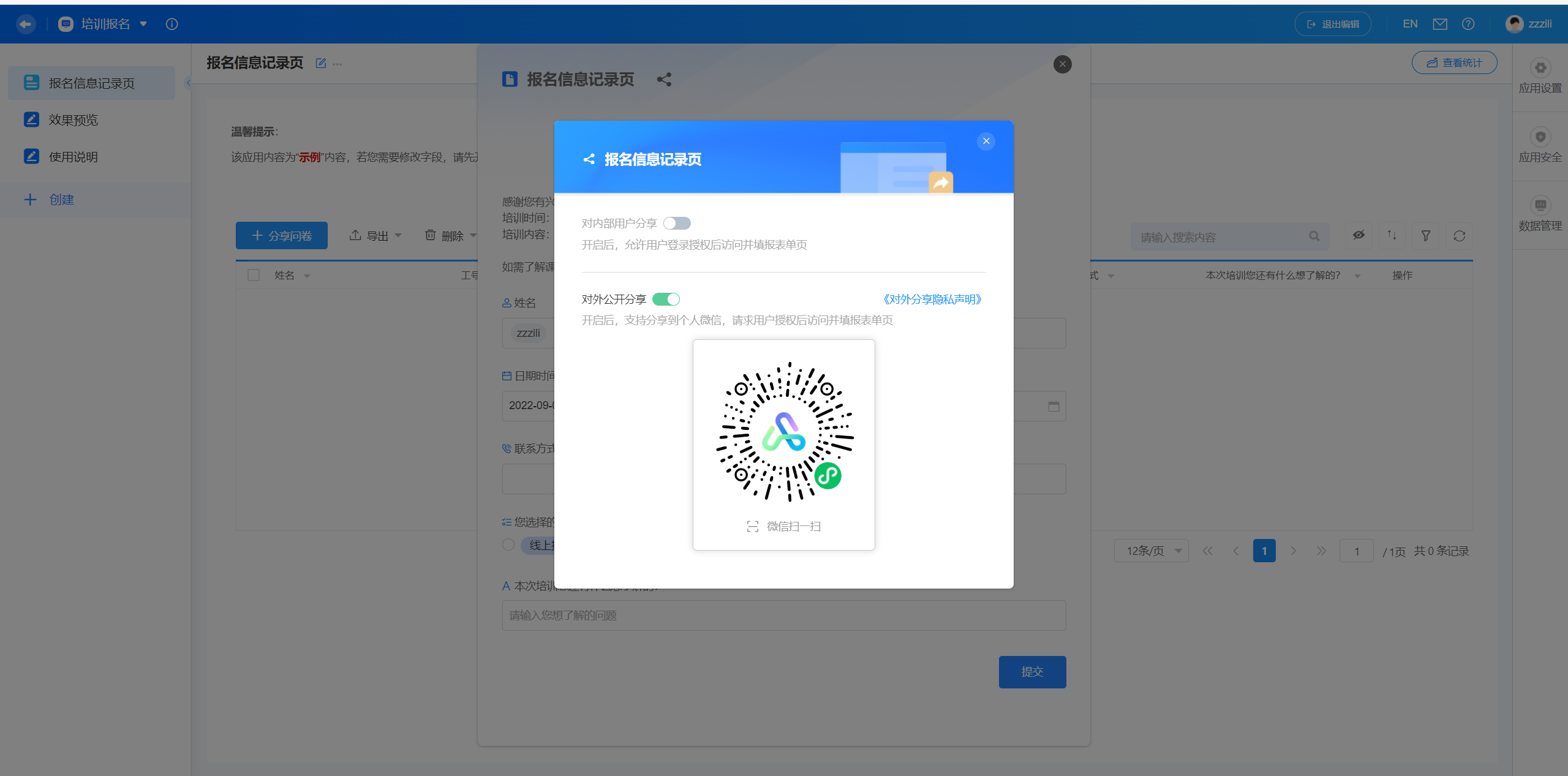Open 效果预览 in left sidebar
The height and width of the screenshot is (776, 1568).
(73, 120)
